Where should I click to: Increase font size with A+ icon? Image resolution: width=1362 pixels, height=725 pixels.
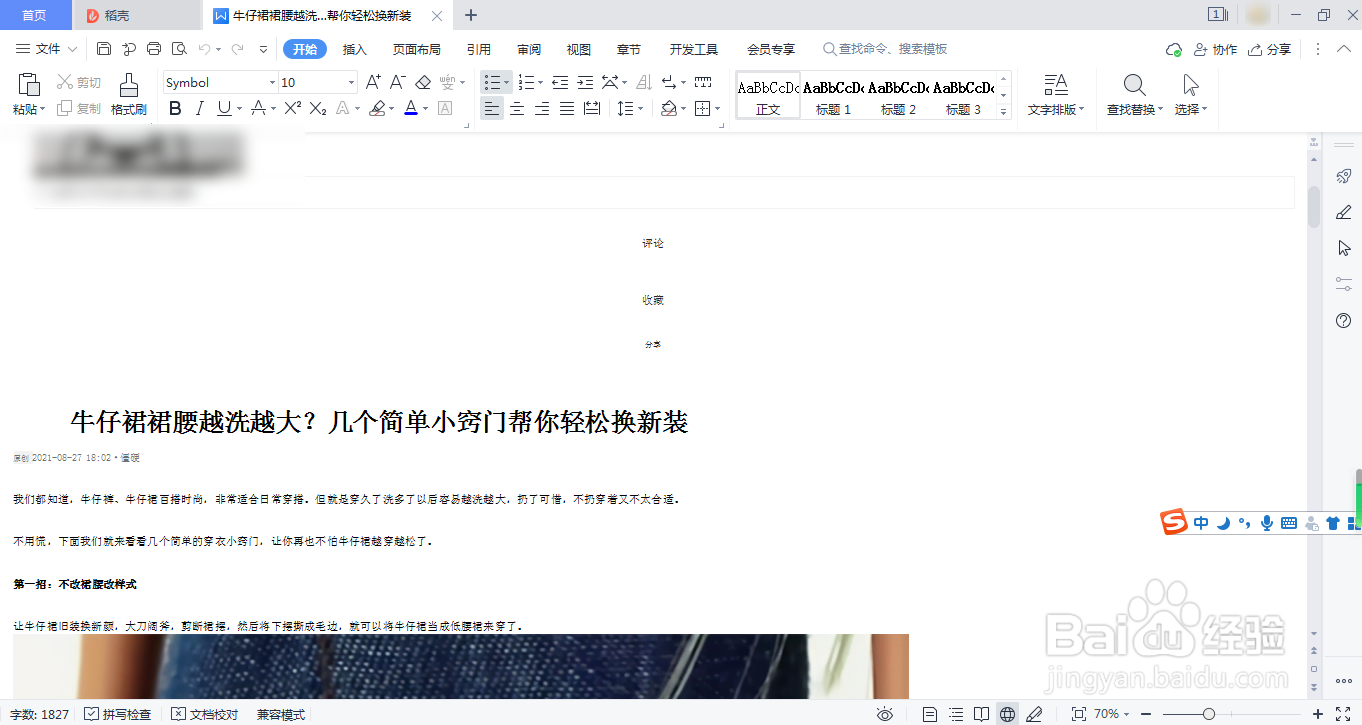tap(373, 82)
